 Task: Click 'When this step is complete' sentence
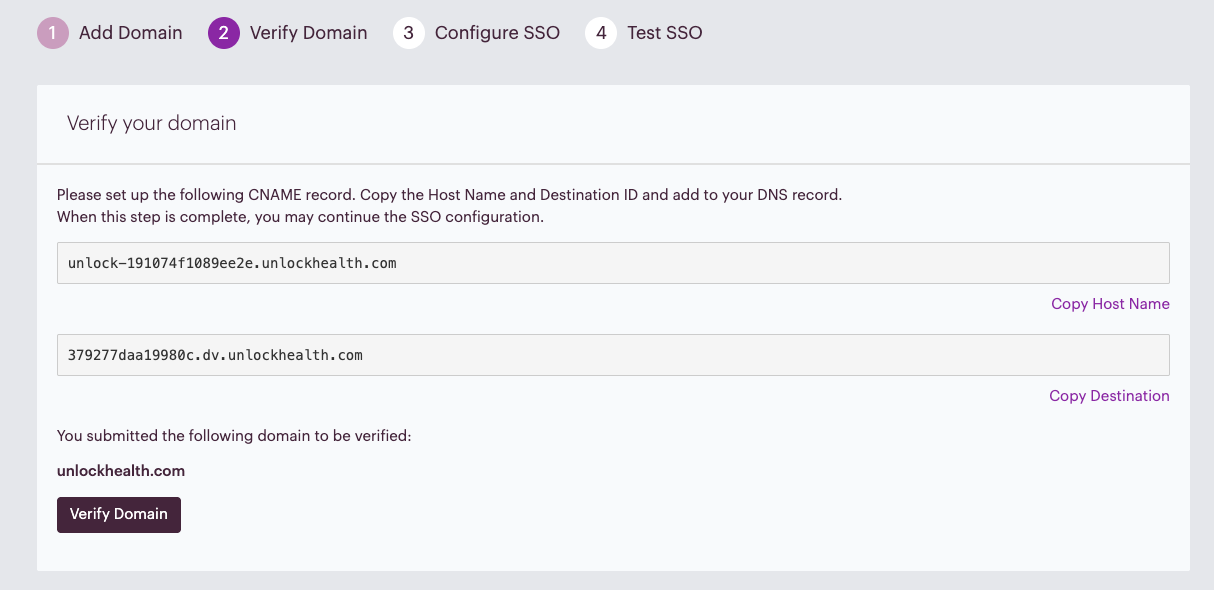point(300,217)
